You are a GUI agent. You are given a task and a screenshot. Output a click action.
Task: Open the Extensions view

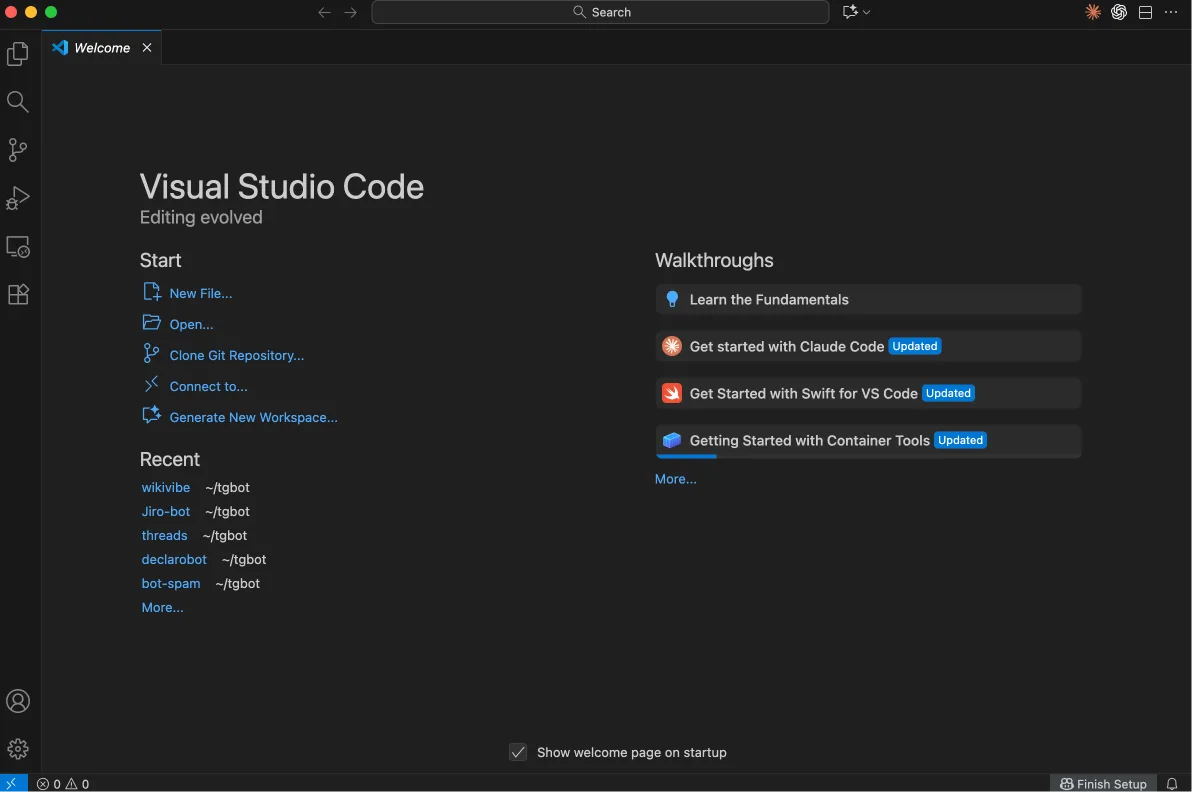(18, 294)
